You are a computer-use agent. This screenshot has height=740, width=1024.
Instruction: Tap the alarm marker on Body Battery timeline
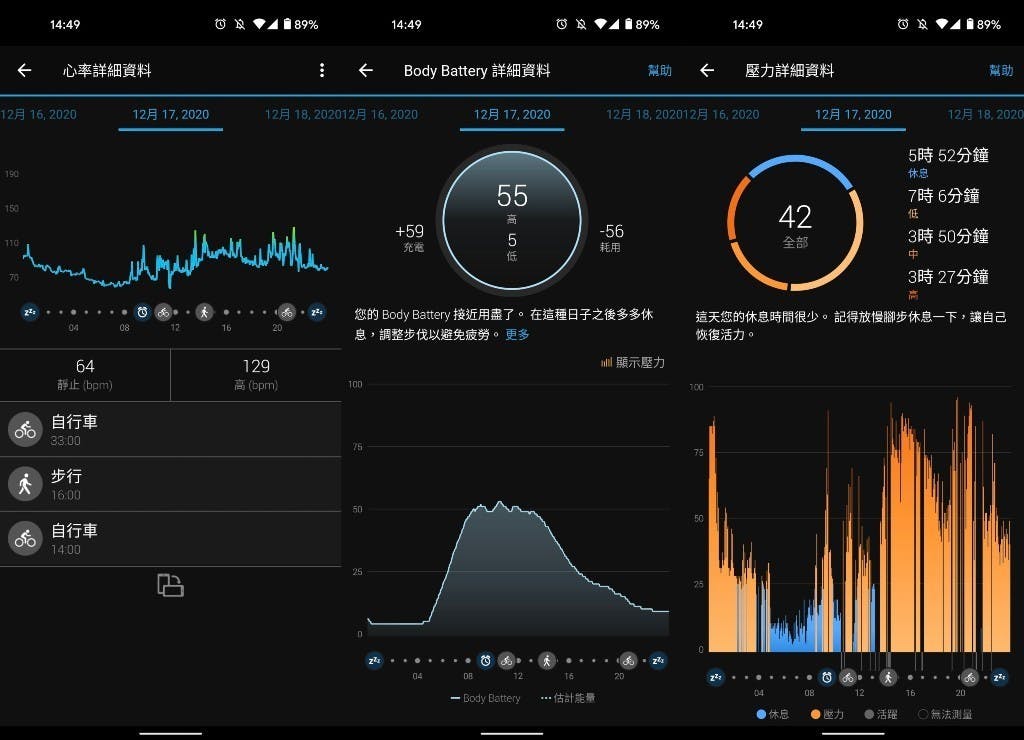[485, 660]
